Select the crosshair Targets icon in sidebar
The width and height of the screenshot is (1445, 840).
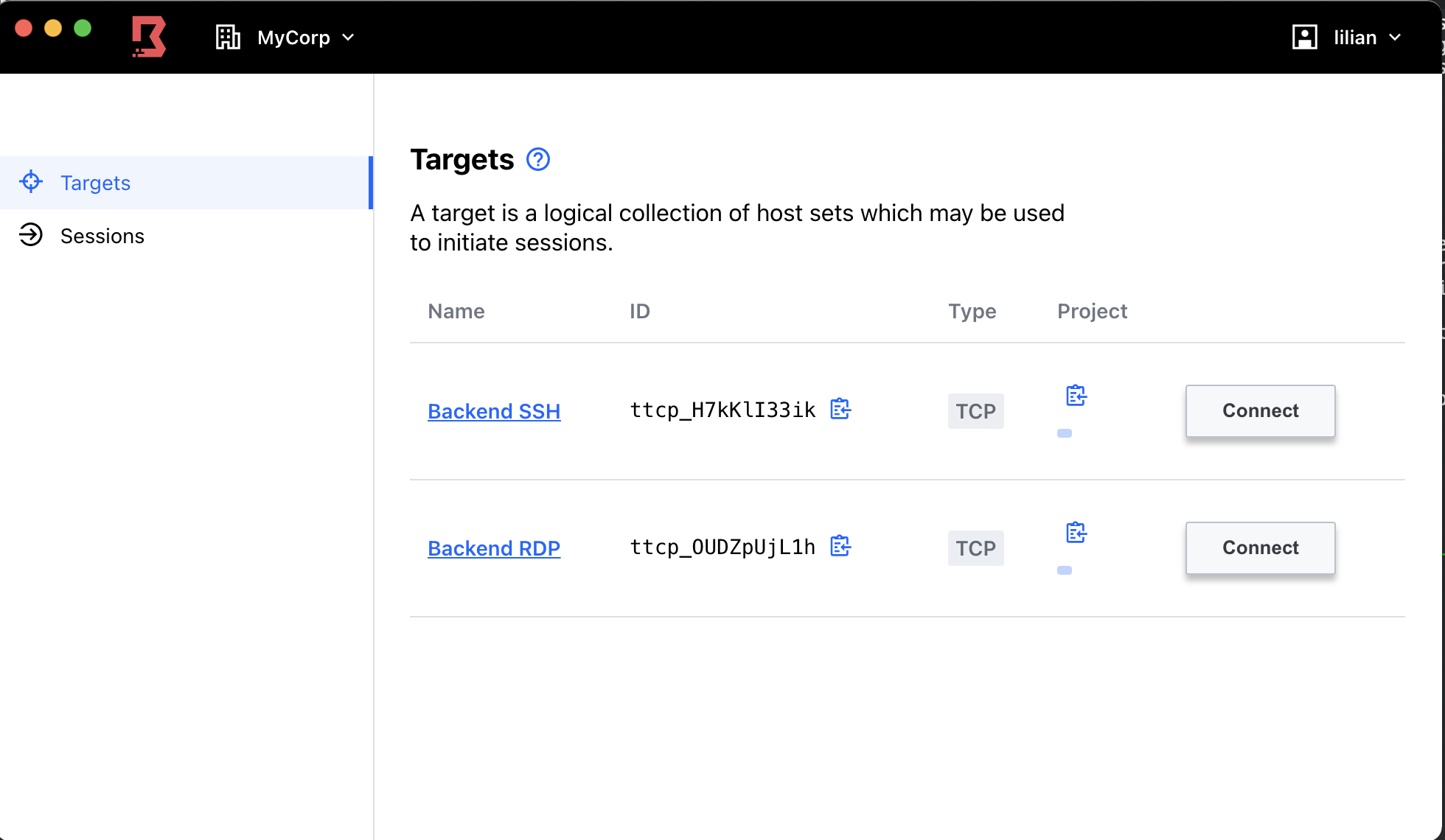coord(31,182)
